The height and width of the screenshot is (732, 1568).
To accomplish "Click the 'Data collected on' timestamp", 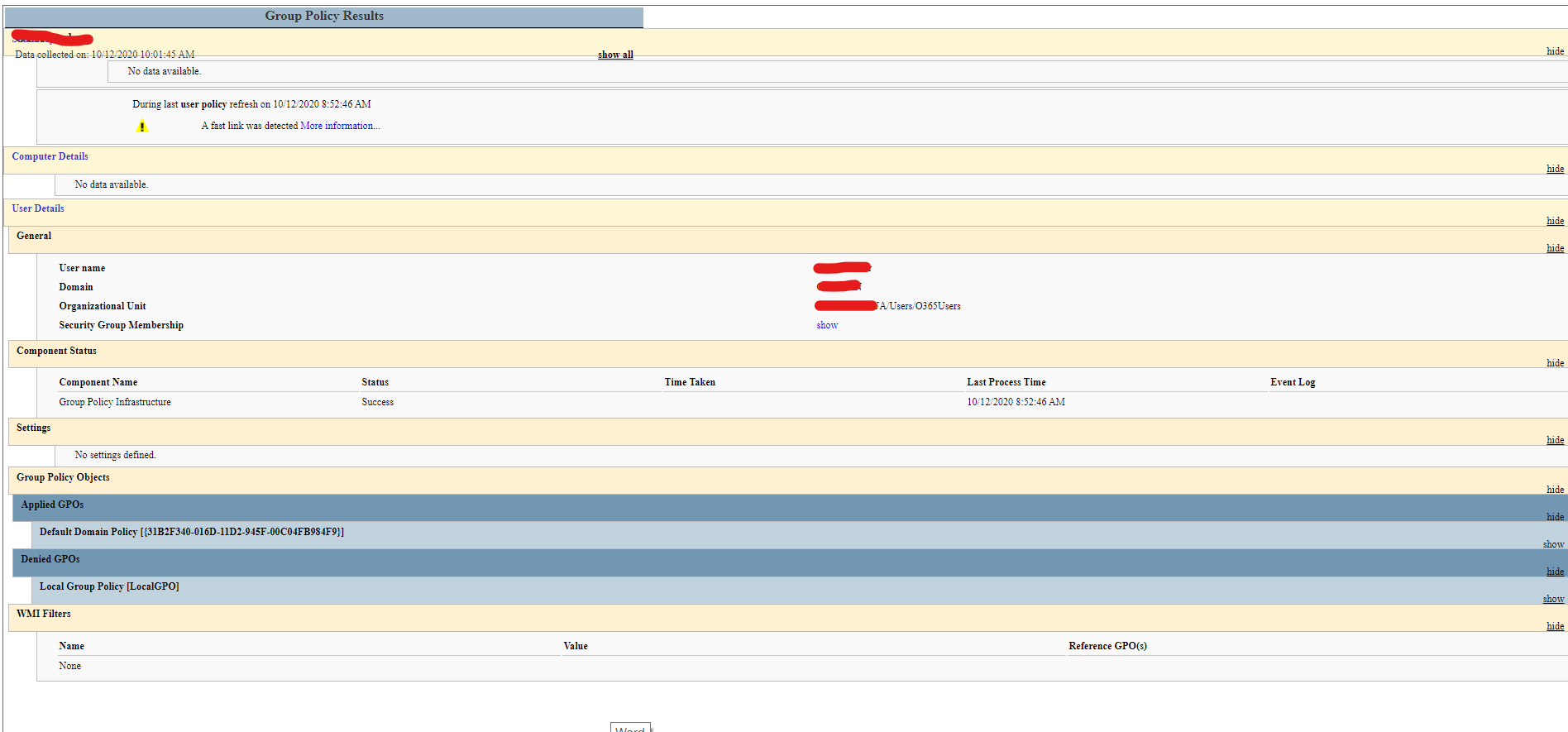I will [105, 55].
